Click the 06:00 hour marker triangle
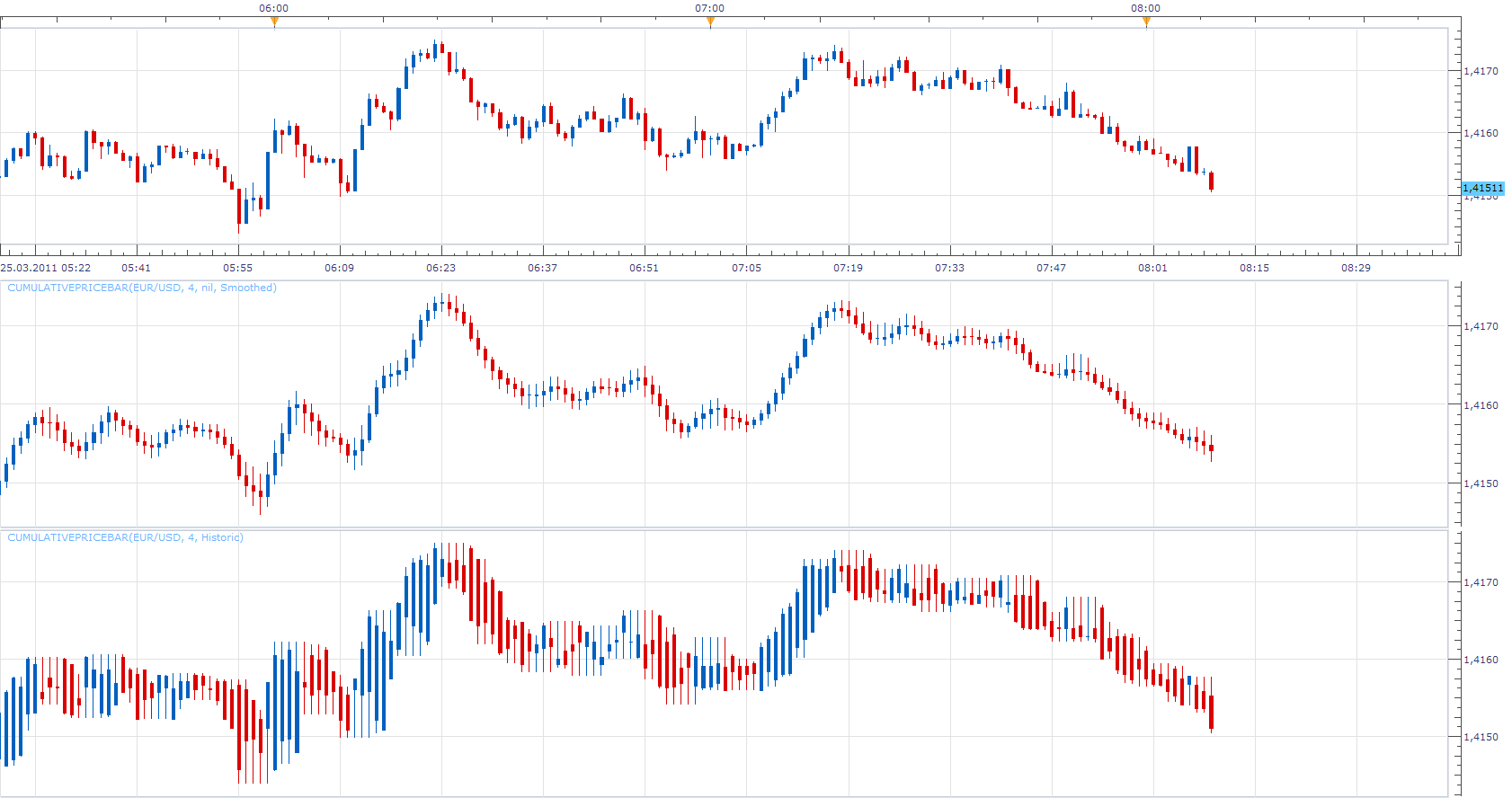This screenshot has height=798, width=1512. pos(274,22)
